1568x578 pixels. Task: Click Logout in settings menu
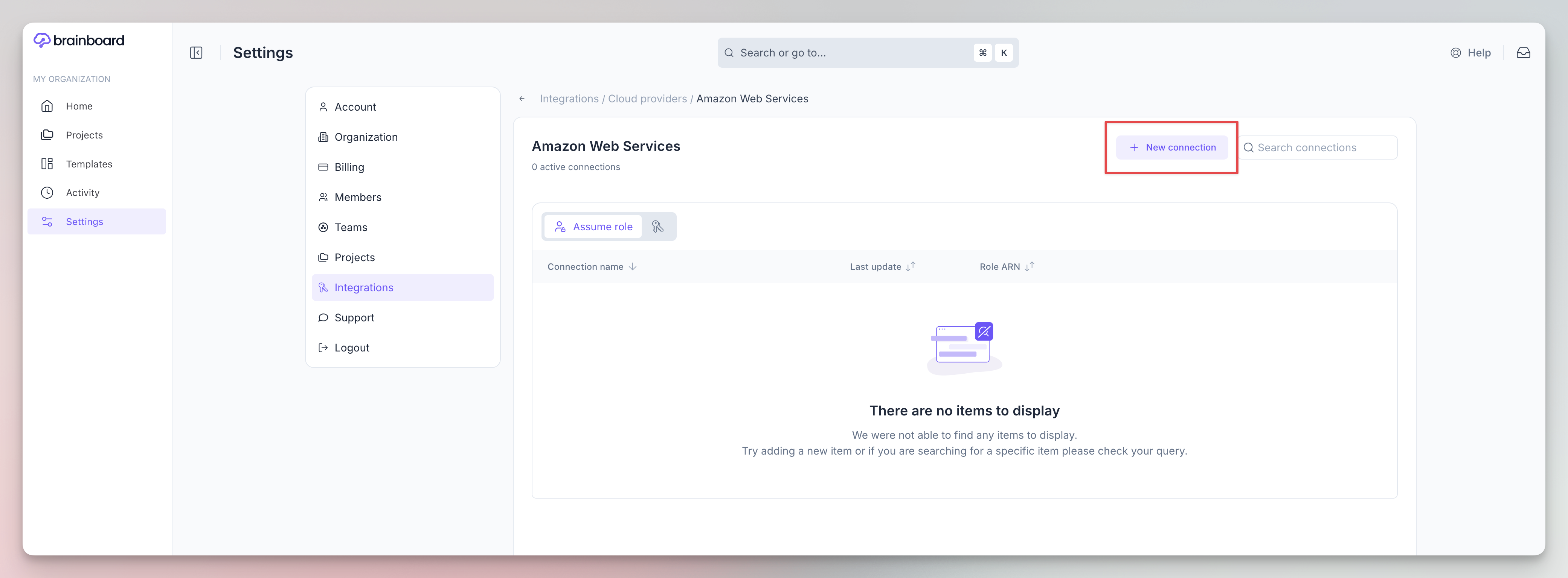click(x=351, y=347)
